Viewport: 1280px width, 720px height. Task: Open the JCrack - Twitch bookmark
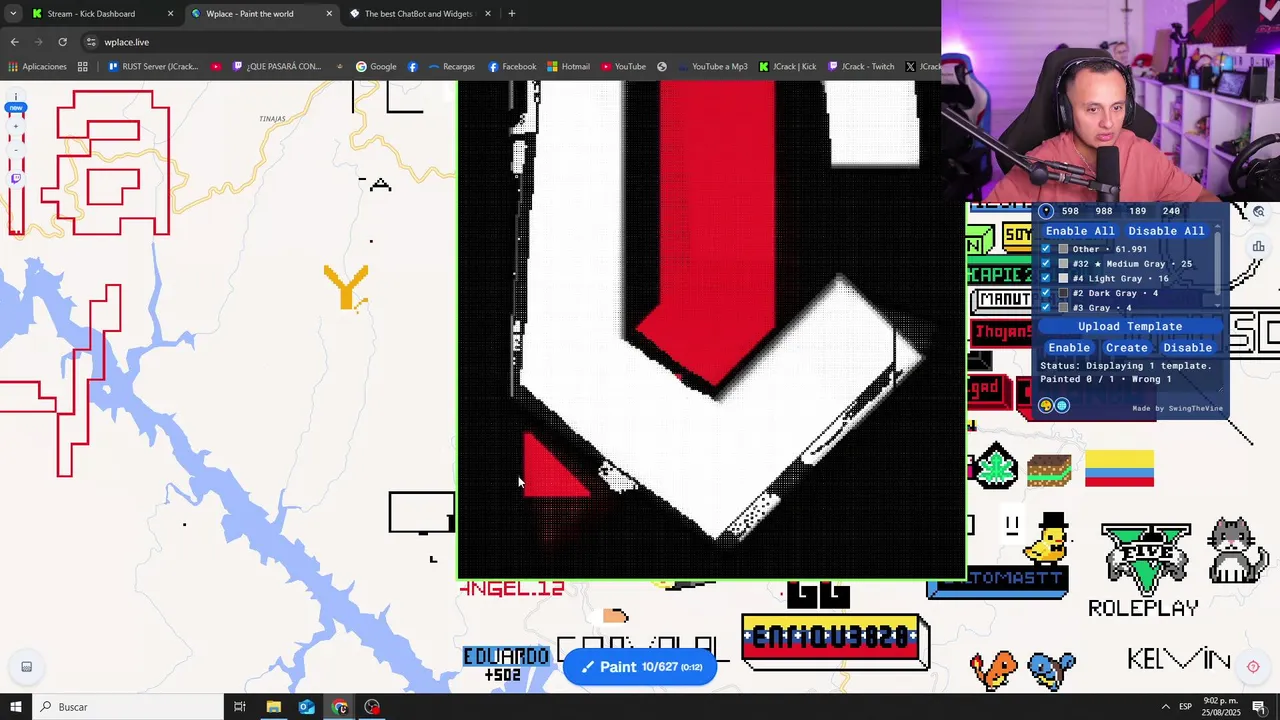(x=861, y=67)
